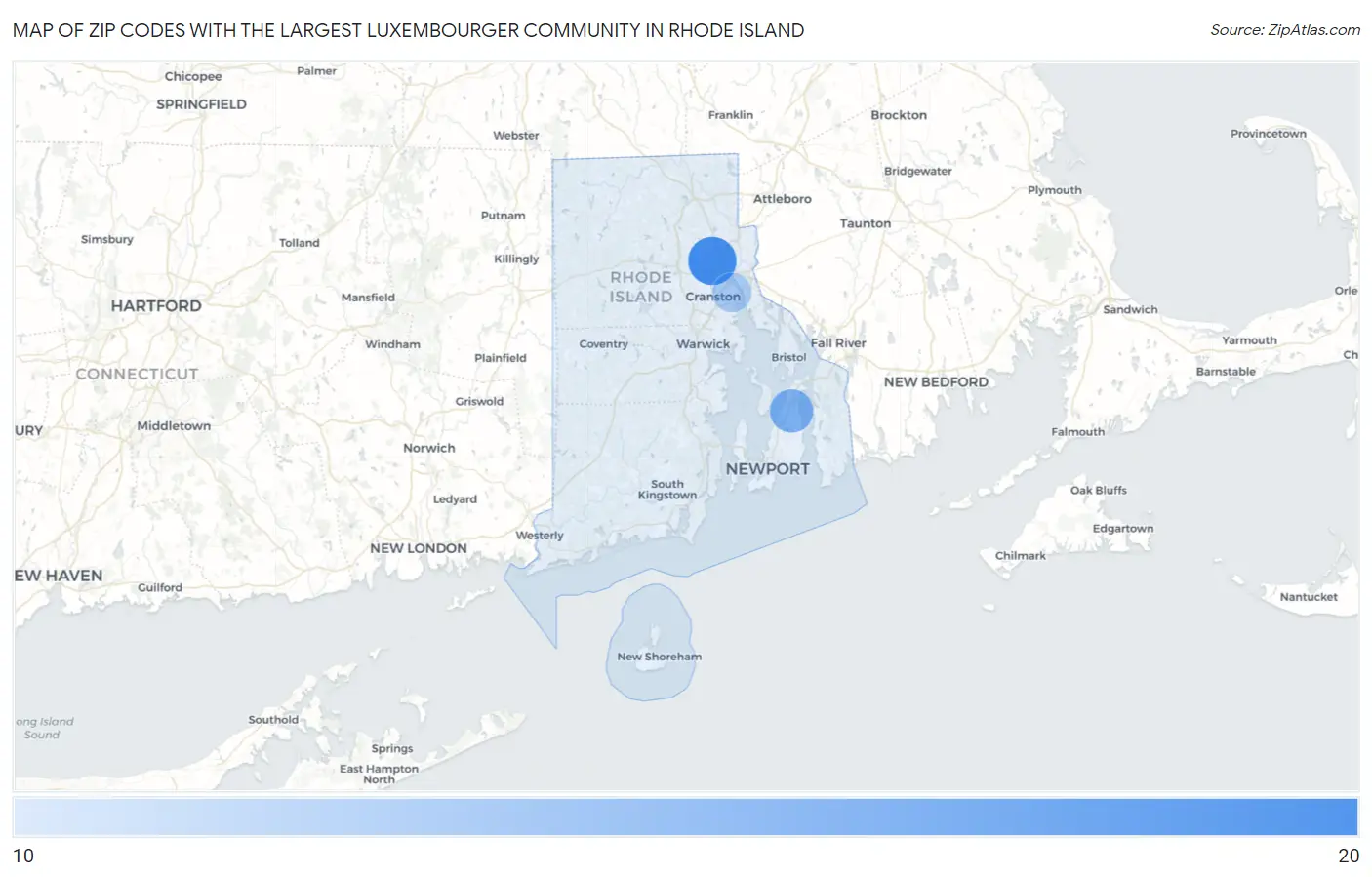Click the New Shoreham island label
Viewport: 1372px width, 877px height.
pyautogui.click(x=660, y=657)
